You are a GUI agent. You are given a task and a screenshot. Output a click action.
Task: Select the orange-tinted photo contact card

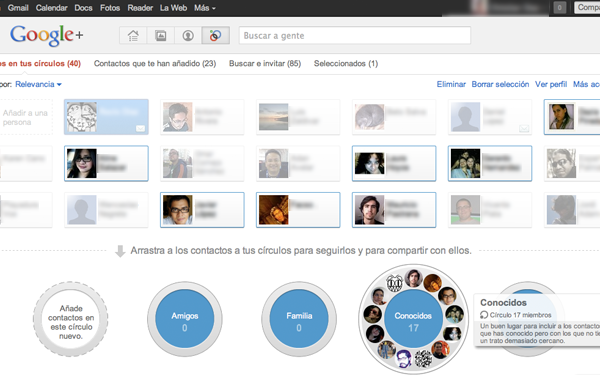(298, 210)
